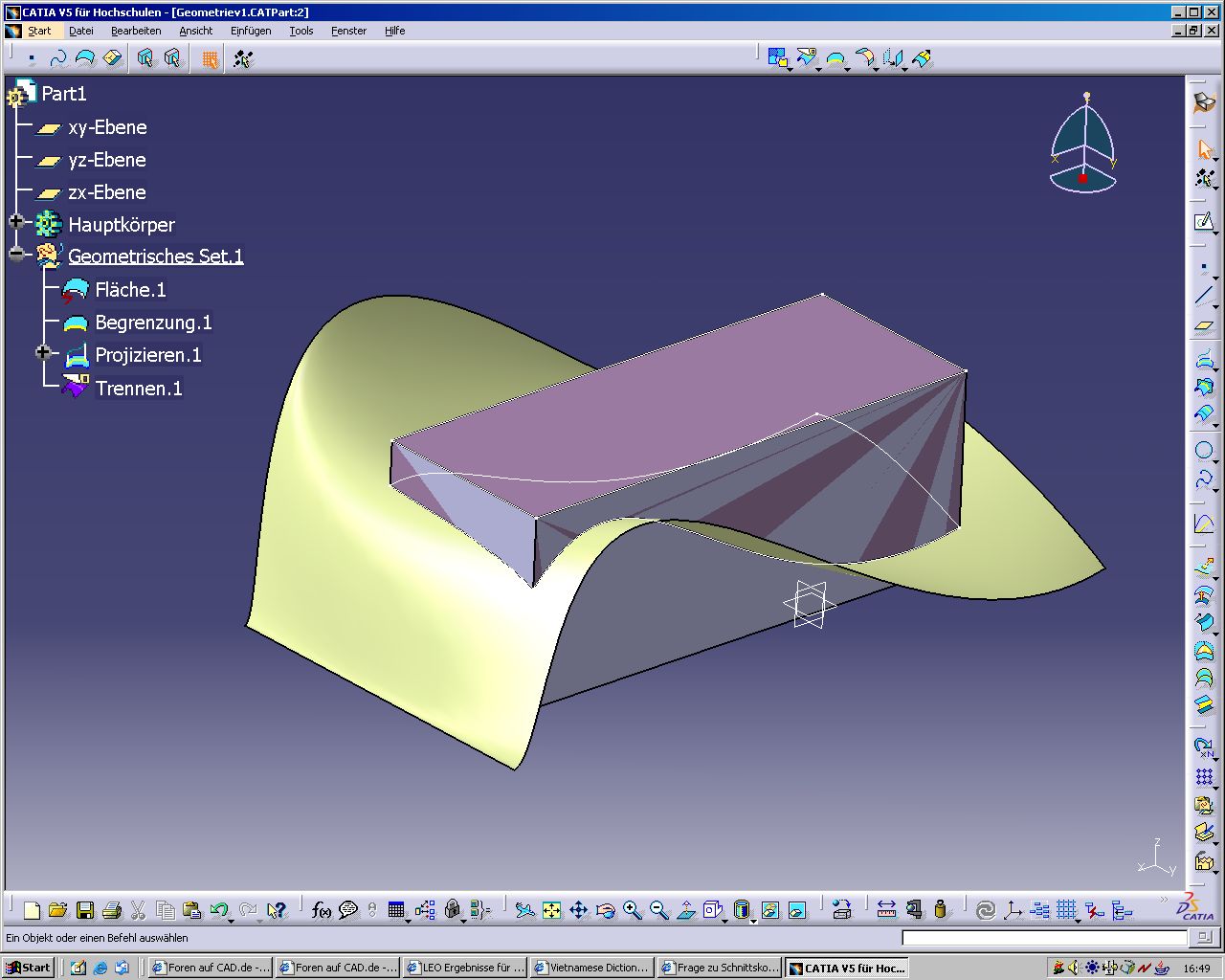Click the Copy icon in bottom toolbar
This screenshot has width=1225, height=980.
[x=165, y=909]
